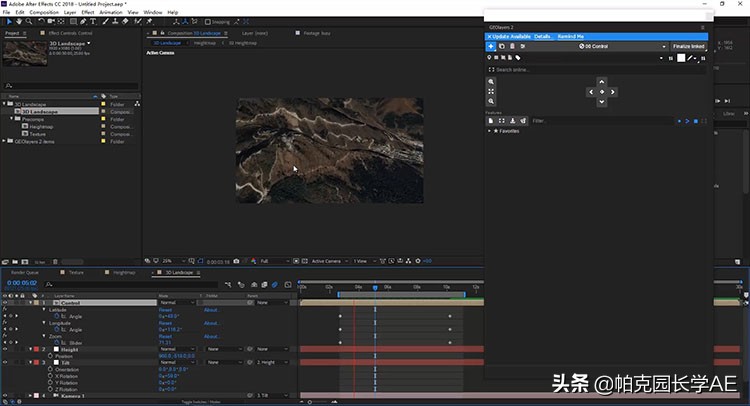750x406 pixels.
Task: Click the trash icon in GEOlayers panel
Action: pos(513,46)
